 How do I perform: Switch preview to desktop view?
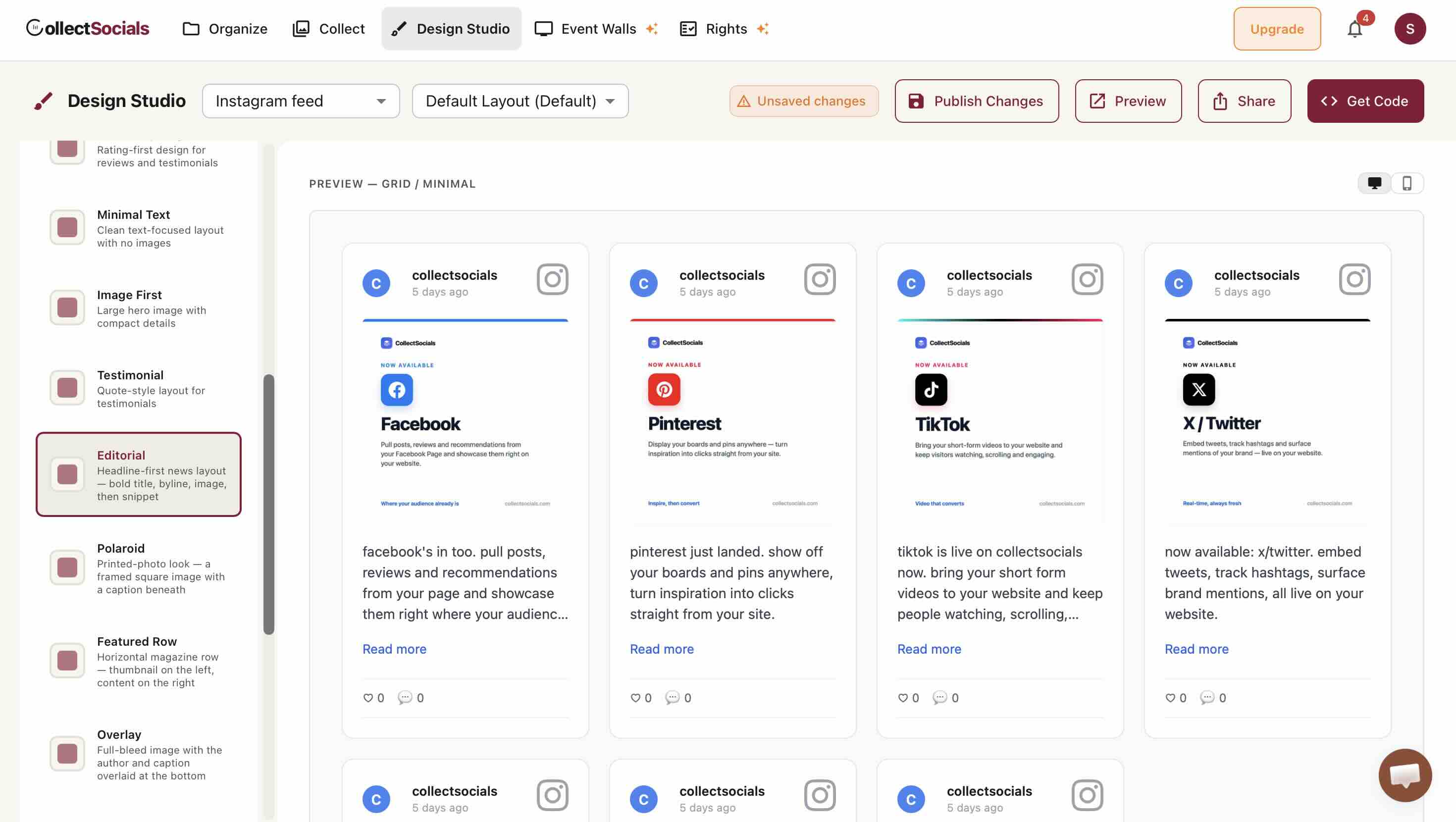1374,183
